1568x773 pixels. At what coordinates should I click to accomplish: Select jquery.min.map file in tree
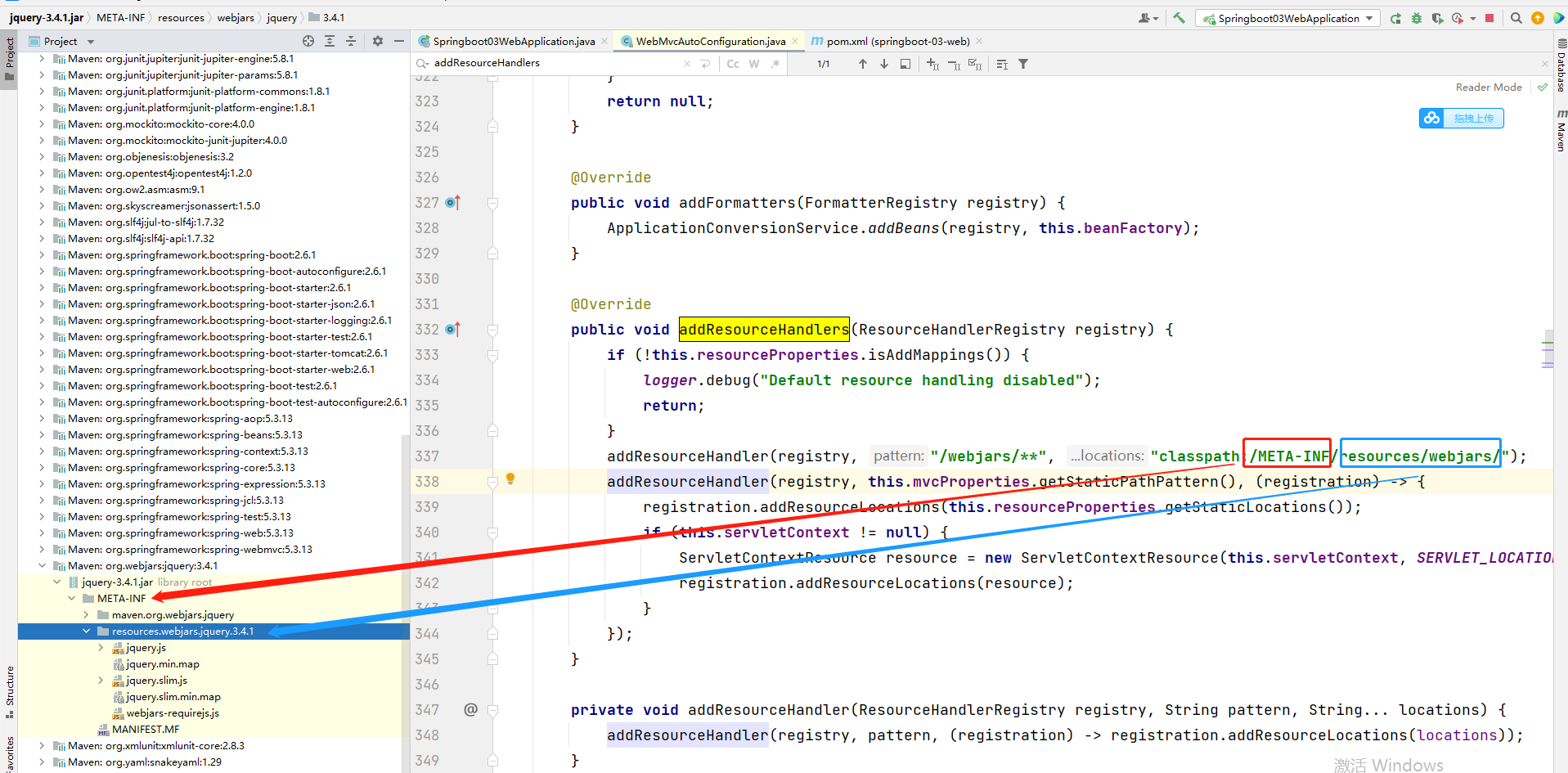click(x=162, y=663)
